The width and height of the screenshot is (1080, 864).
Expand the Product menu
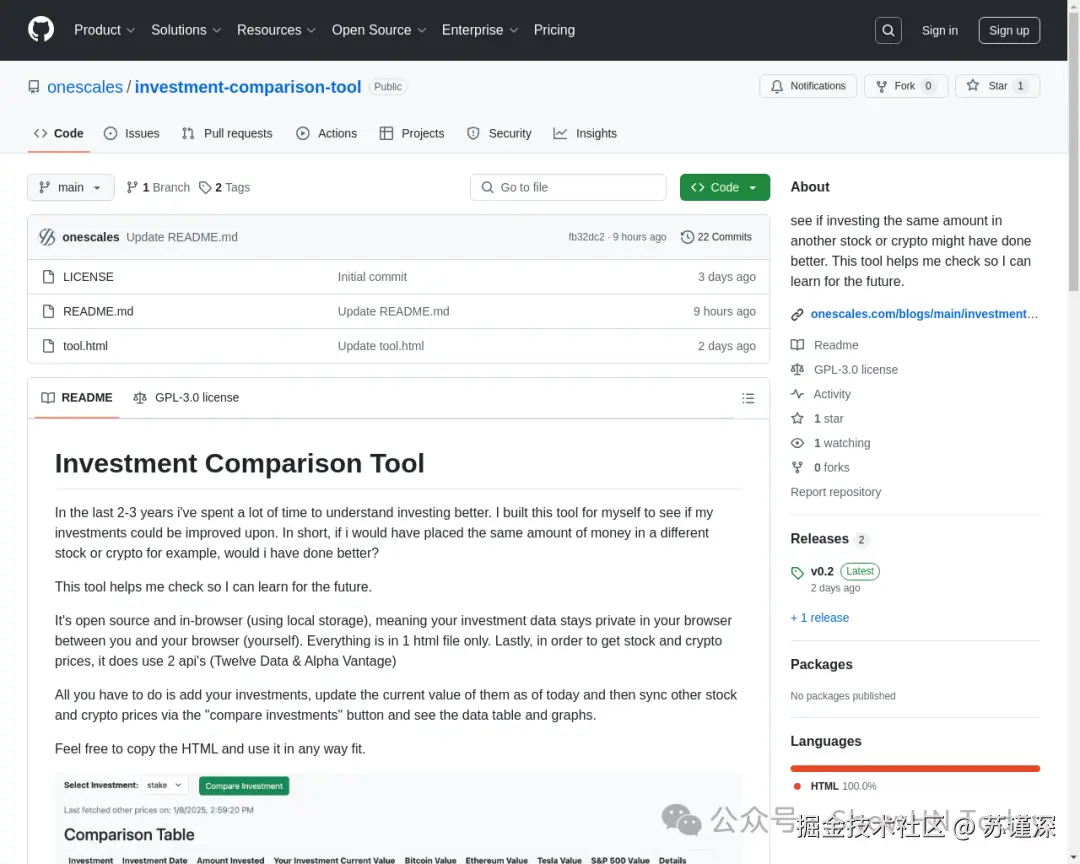104,30
